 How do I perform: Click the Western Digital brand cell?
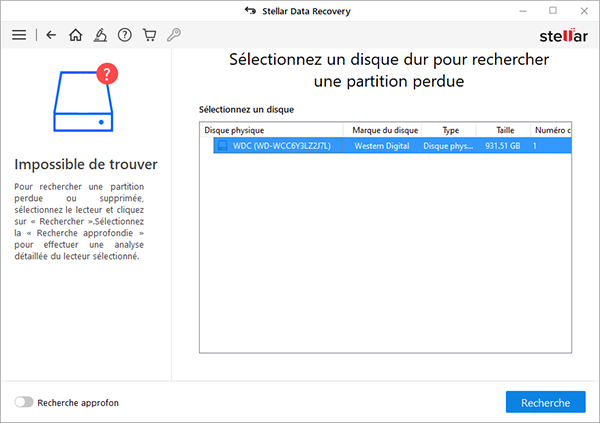[383, 146]
